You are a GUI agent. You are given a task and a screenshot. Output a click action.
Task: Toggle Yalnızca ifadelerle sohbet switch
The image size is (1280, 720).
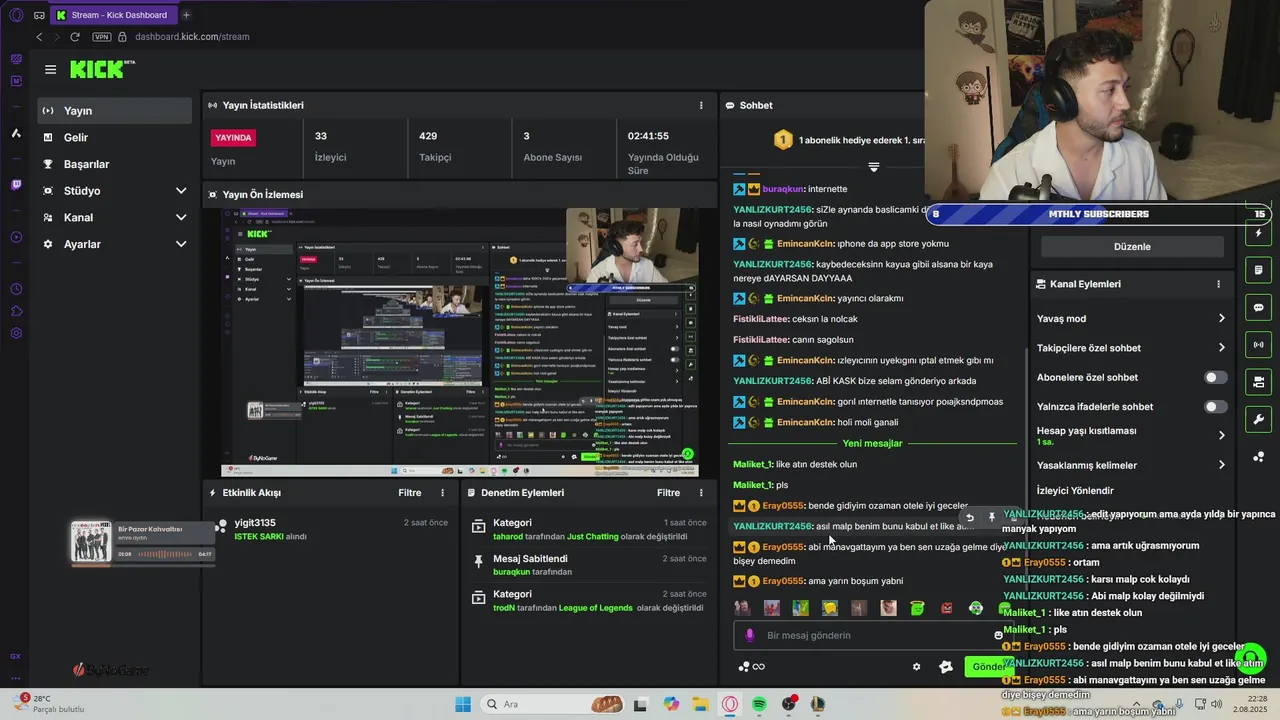pos(1215,407)
